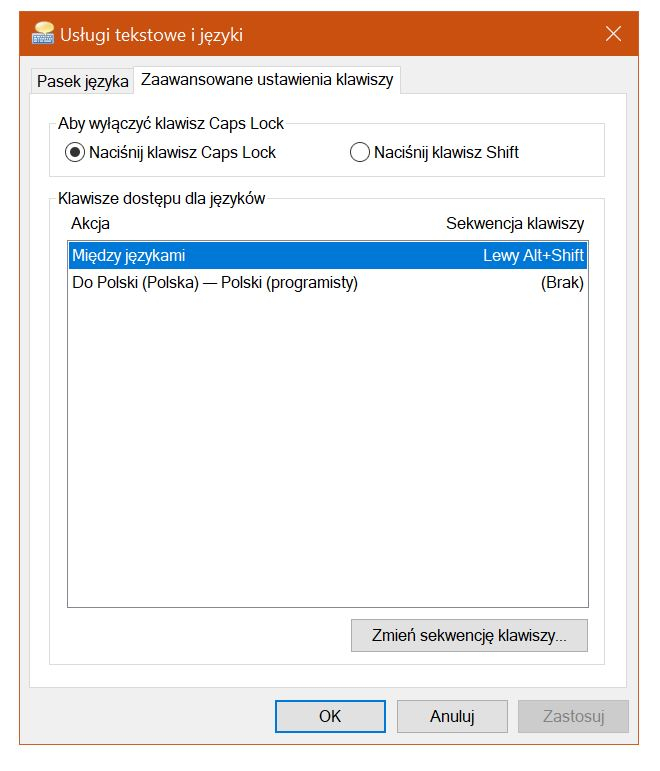
Task: Confirm settings with the OK button
Action: 330,716
